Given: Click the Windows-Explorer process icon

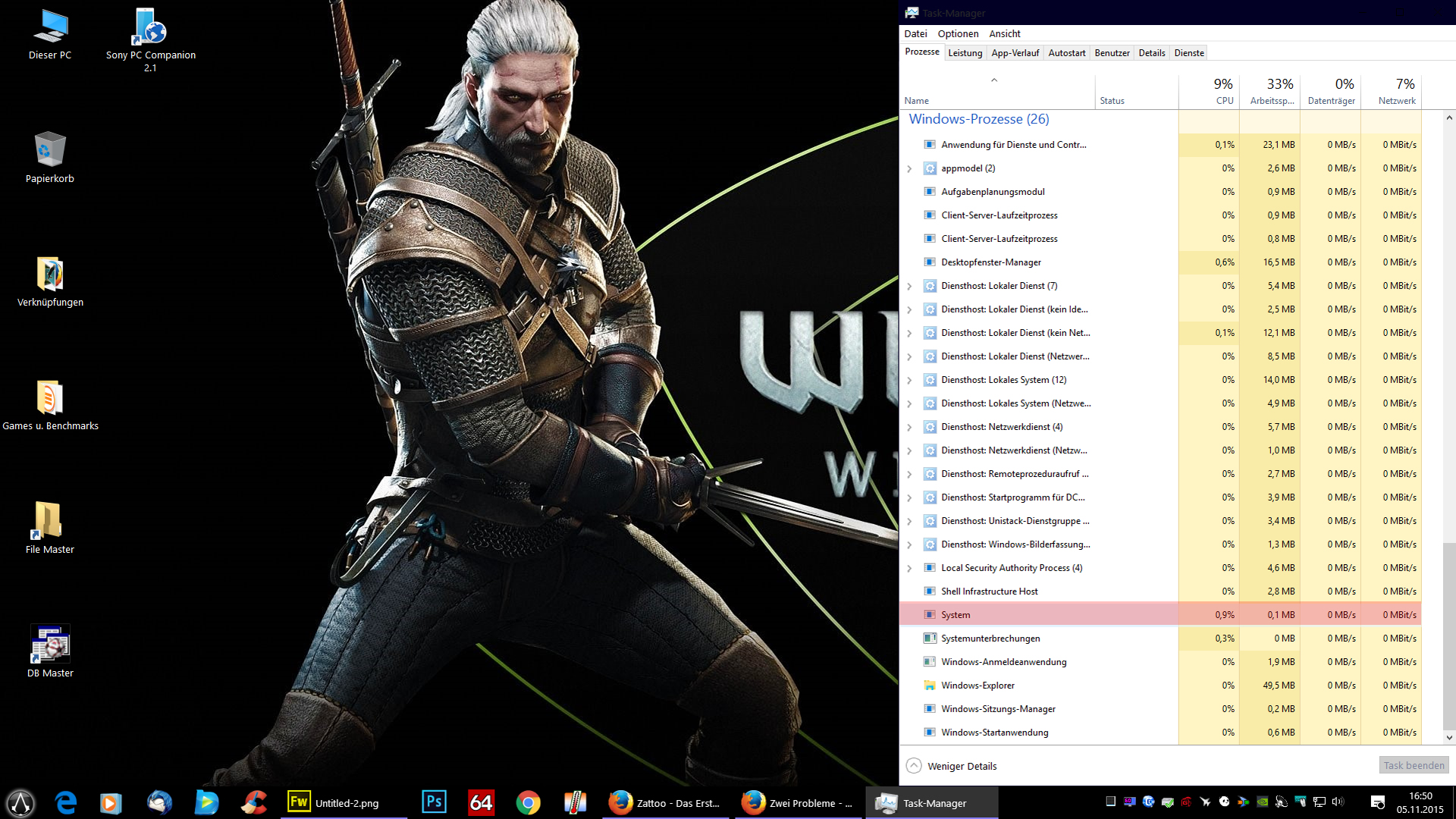Looking at the screenshot, I should coord(930,686).
